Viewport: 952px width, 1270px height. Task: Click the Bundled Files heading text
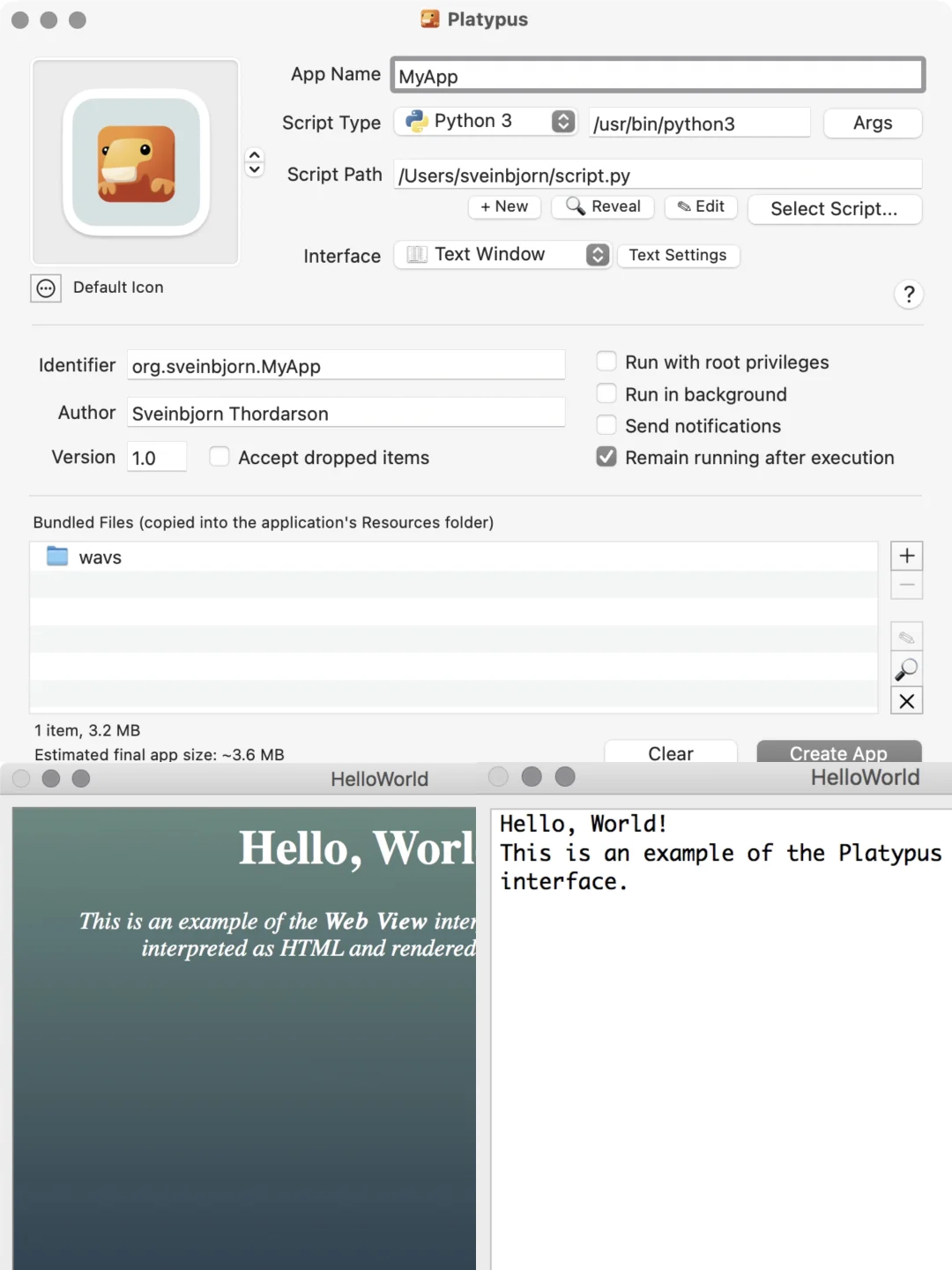[264, 522]
